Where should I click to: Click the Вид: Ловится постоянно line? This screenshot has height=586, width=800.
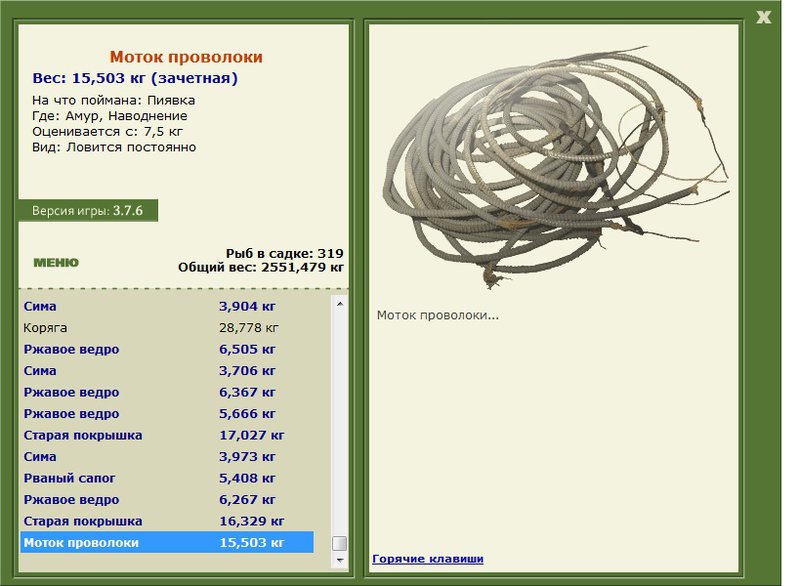[x=114, y=147]
